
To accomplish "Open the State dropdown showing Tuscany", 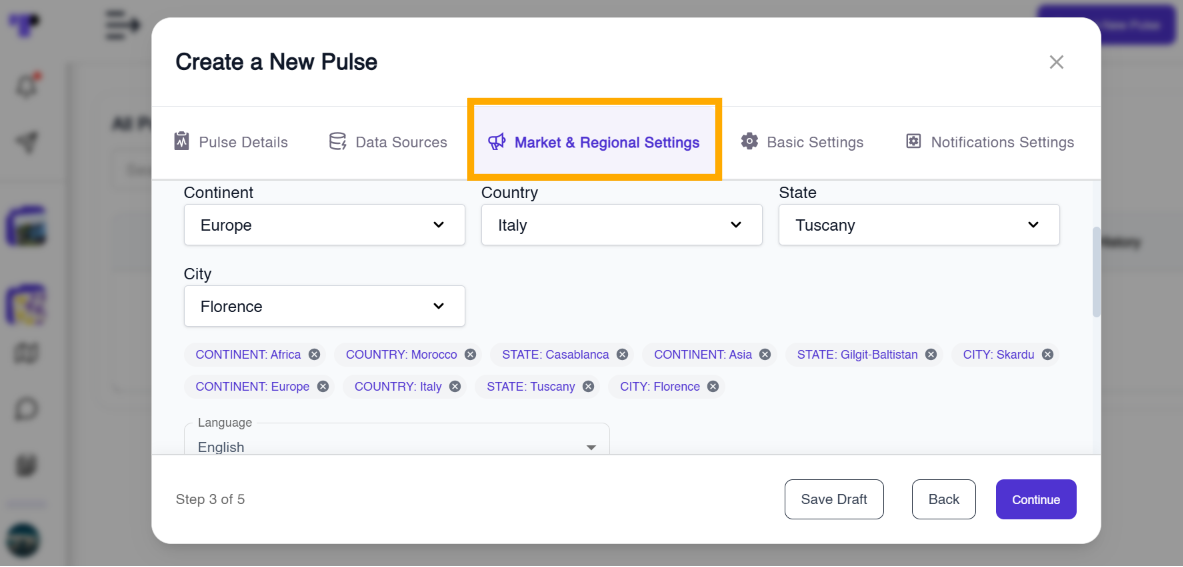I will point(919,225).
